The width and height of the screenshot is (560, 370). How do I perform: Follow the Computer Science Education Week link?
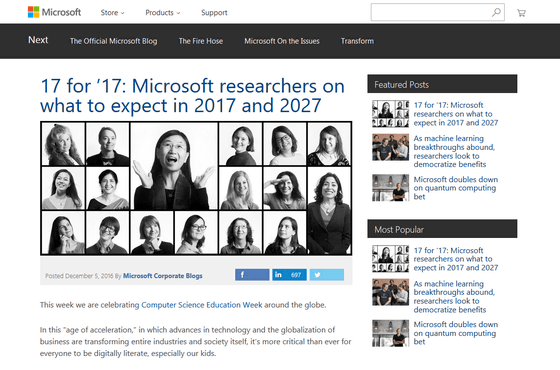[202, 305]
